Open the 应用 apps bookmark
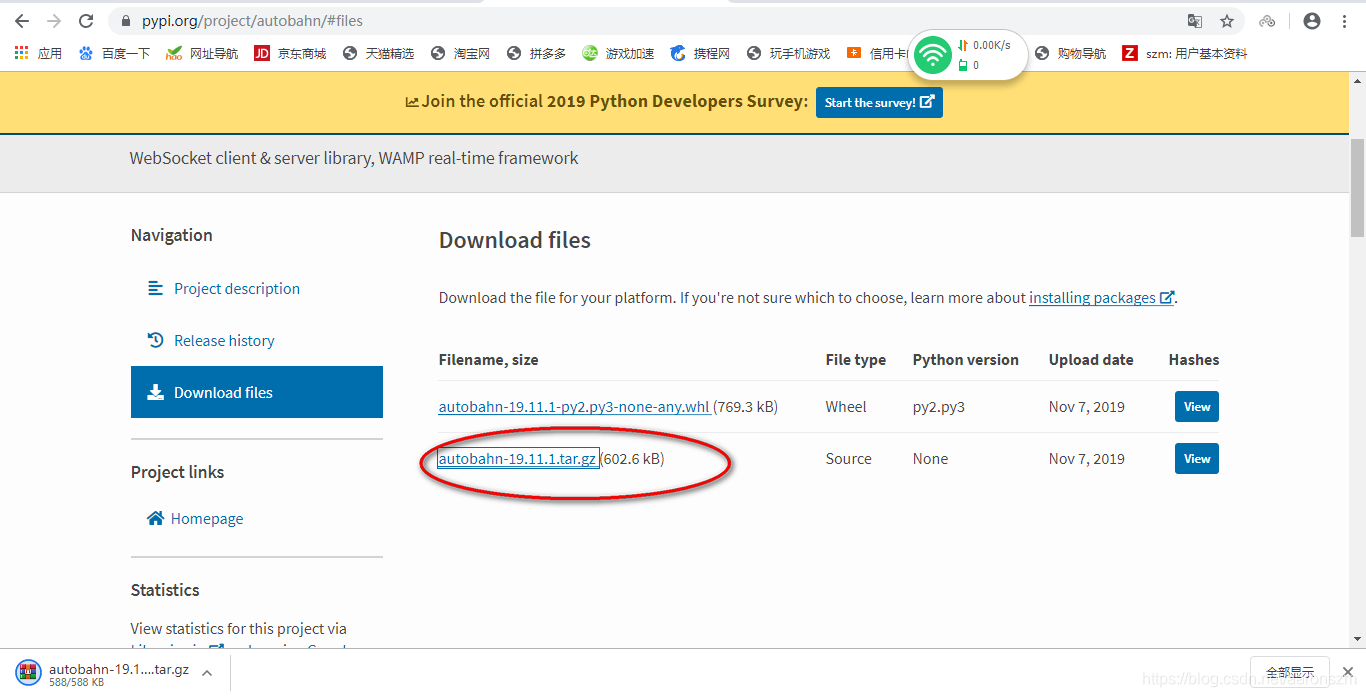This screenshot has width=1366, height=697. [38, 53]
